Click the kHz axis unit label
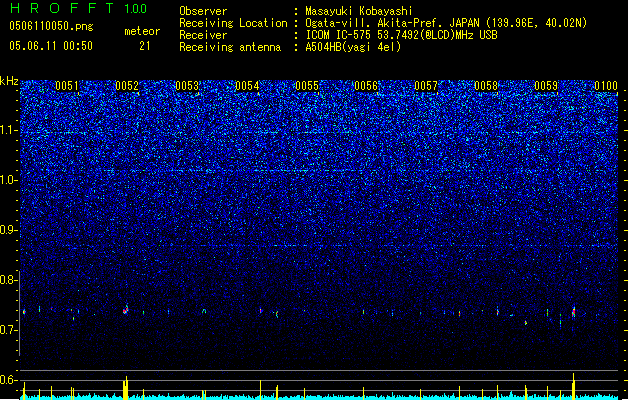This screenshot has height=400, width=629. click(x=9, y=81)
